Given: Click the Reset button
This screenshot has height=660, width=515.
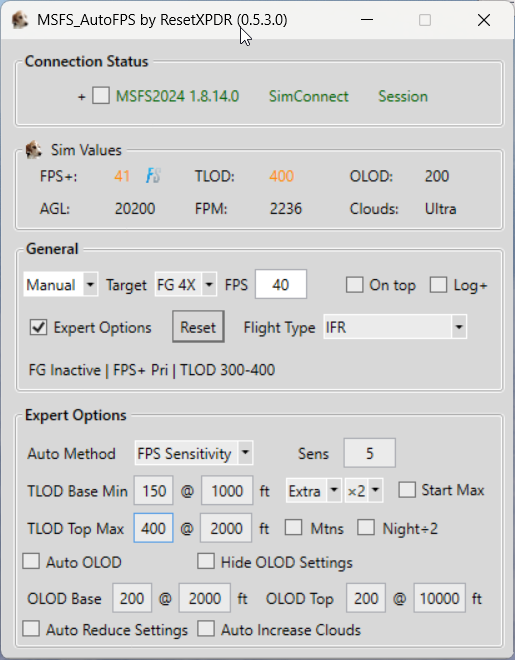Looking at the screenshot, I should [198, 327].
